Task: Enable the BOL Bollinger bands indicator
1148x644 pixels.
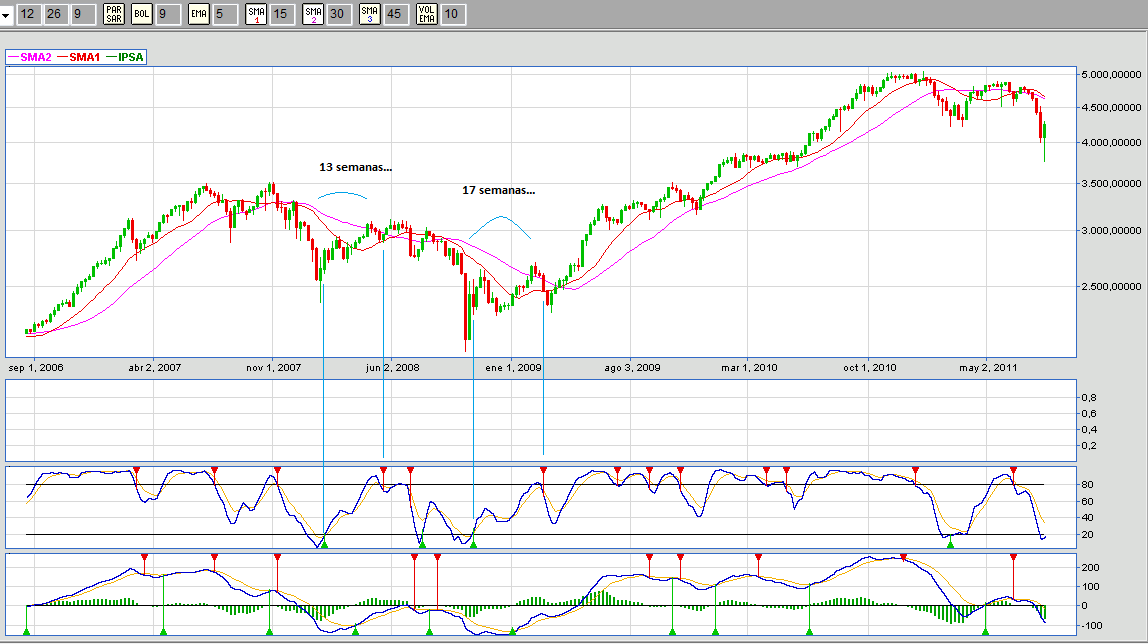Action: [142, 14]
